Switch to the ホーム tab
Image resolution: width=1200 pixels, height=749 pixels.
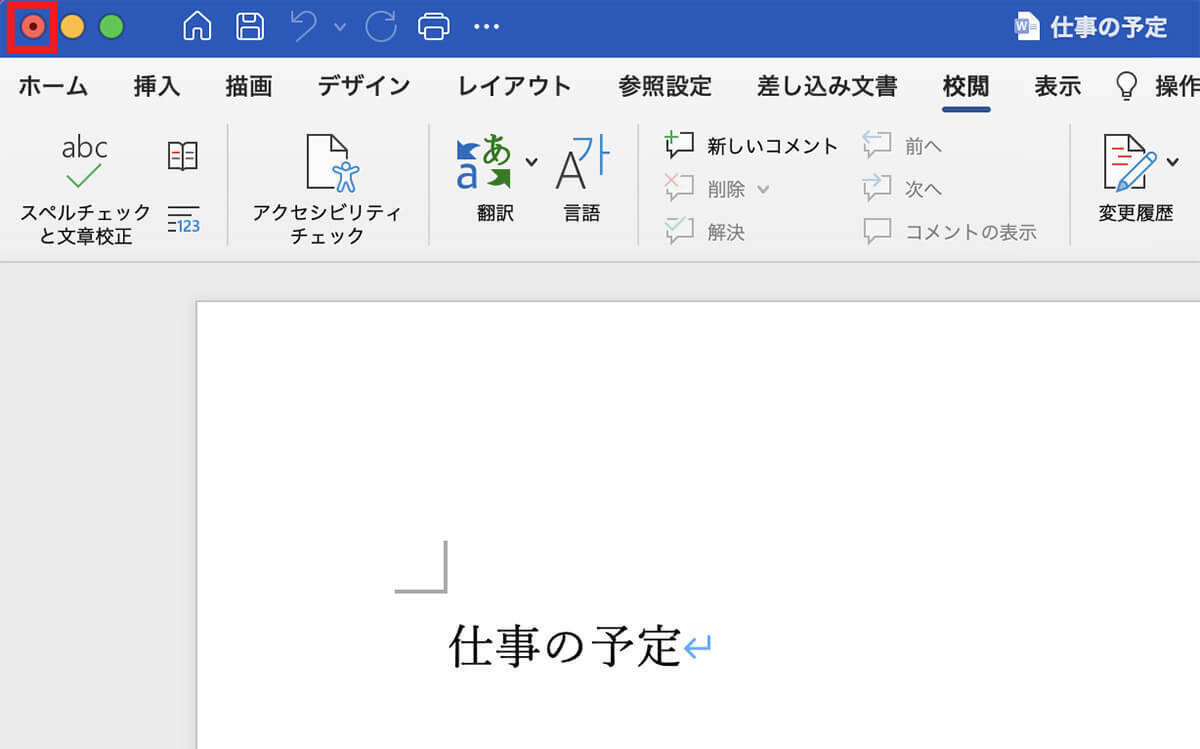pos(53,87)
